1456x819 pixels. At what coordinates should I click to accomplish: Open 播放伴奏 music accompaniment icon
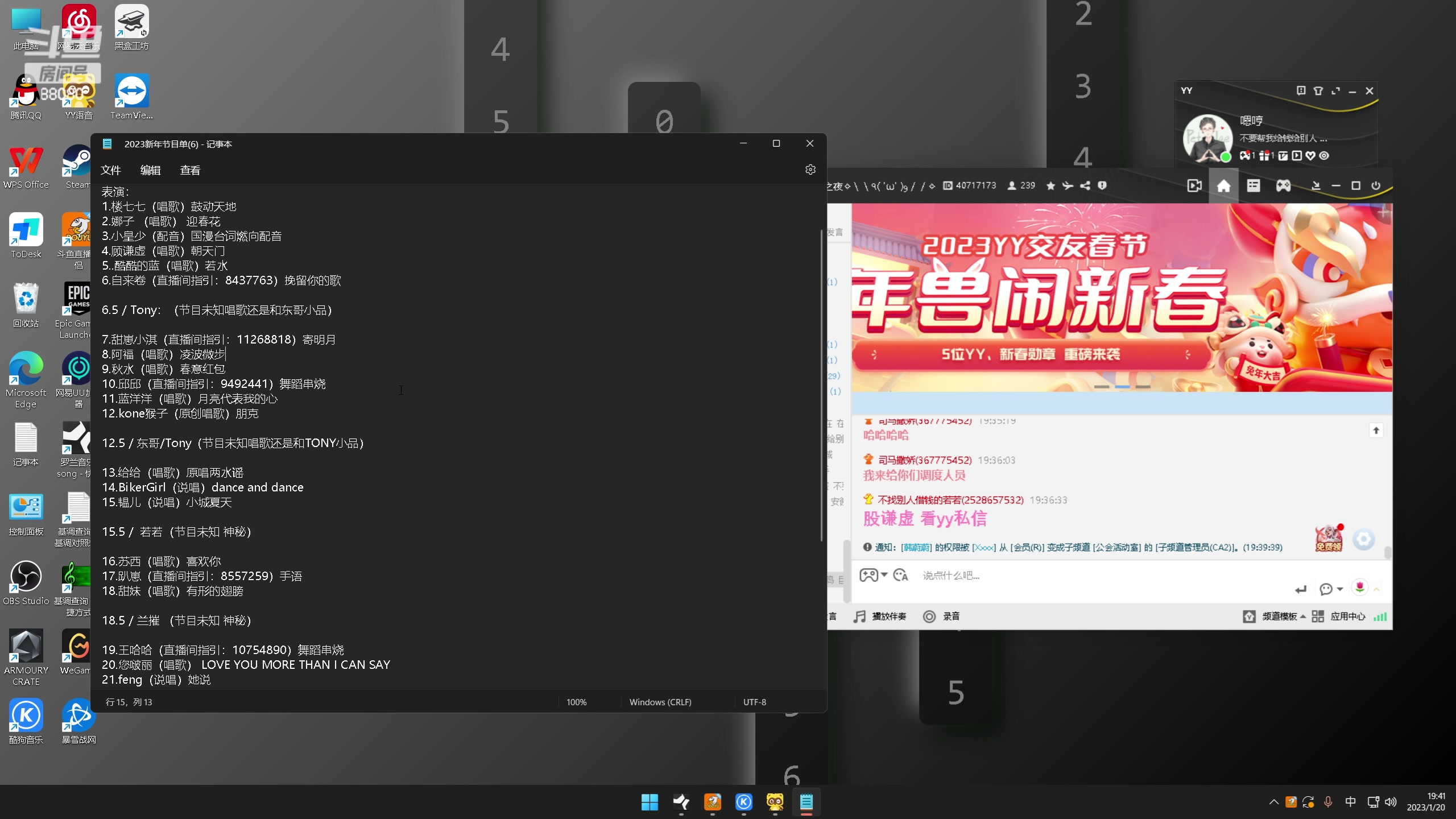coord(859,616)
